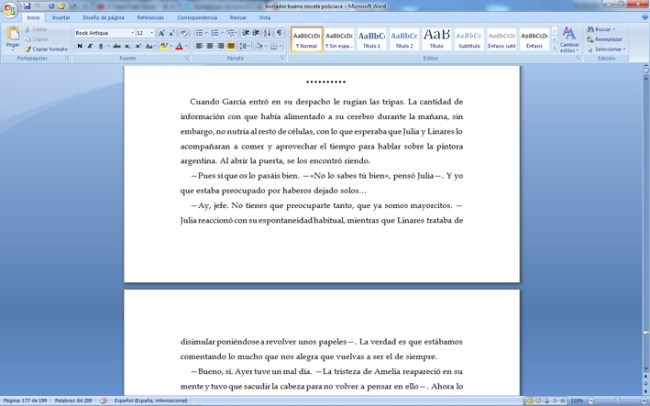The height and width of the screenshot is (406, 650).
Task: Toggle underline (S) formatting
Action: pos(101,46)
